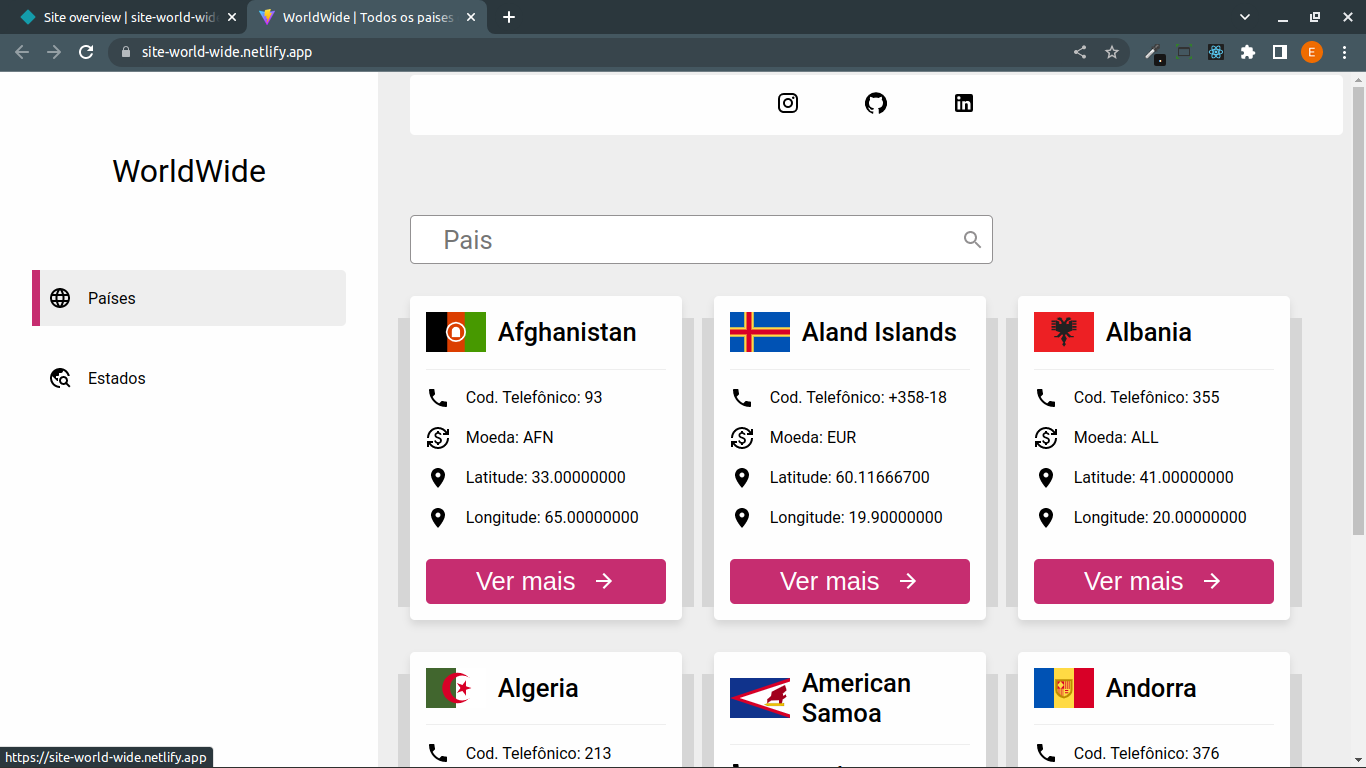
Task: Open the orange E profile avatar
Action: coord(1312,52)
